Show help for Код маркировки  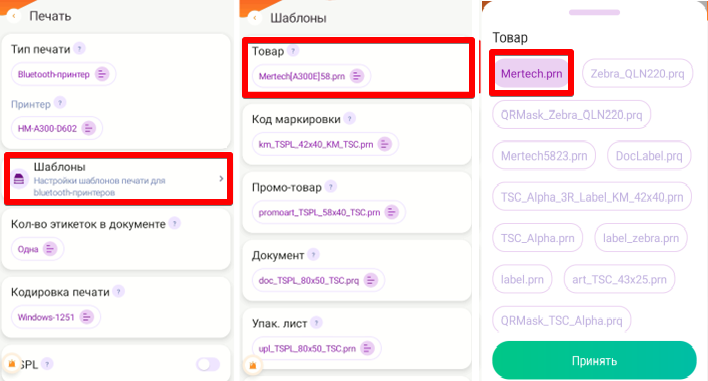point(349,119)
